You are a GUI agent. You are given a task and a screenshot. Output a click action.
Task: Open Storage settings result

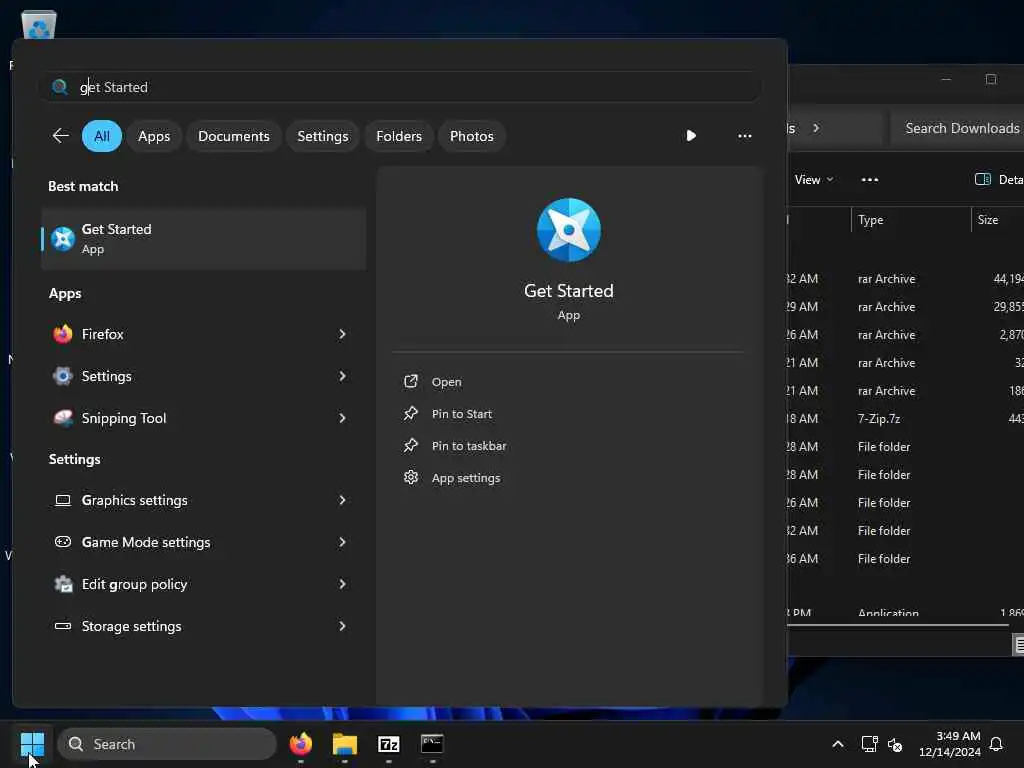(187, 626)
